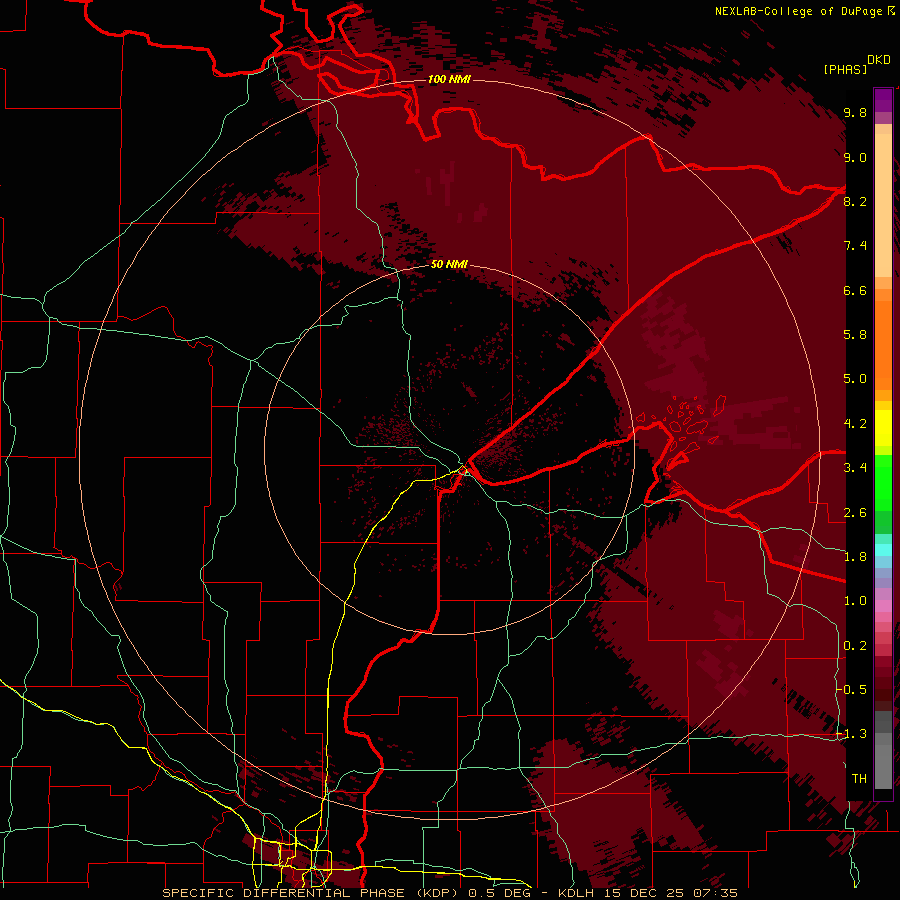The width and height of the screenshot is (900, 900).
Task: Click the 9.8 legend value
Action: pyautogui.click(x=855, y=113)
